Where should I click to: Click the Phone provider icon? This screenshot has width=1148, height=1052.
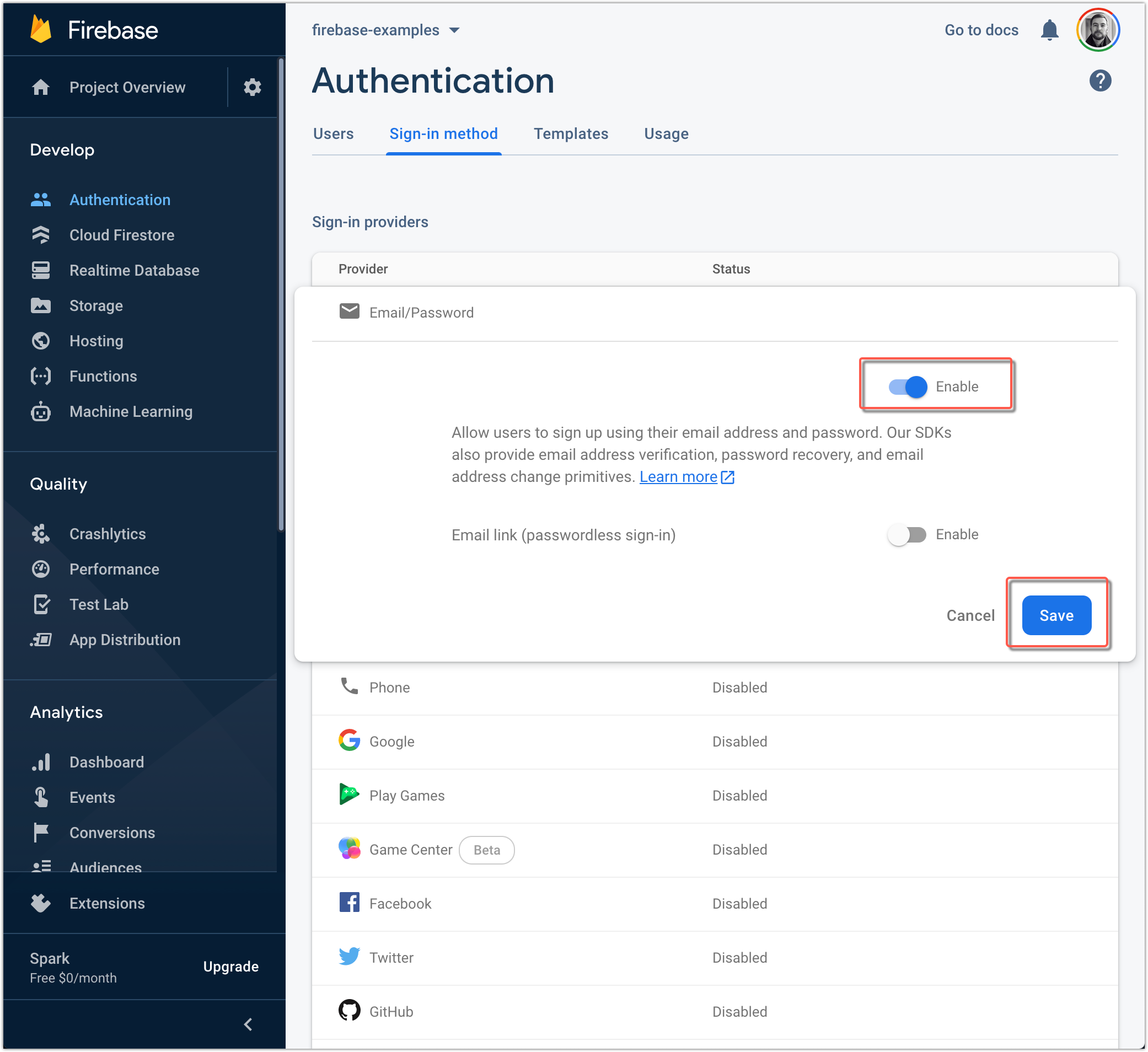click(x=350, y=686)
